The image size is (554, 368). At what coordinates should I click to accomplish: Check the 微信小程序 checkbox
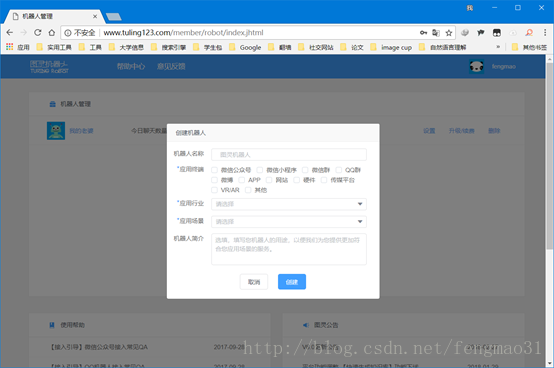(260, 170)
